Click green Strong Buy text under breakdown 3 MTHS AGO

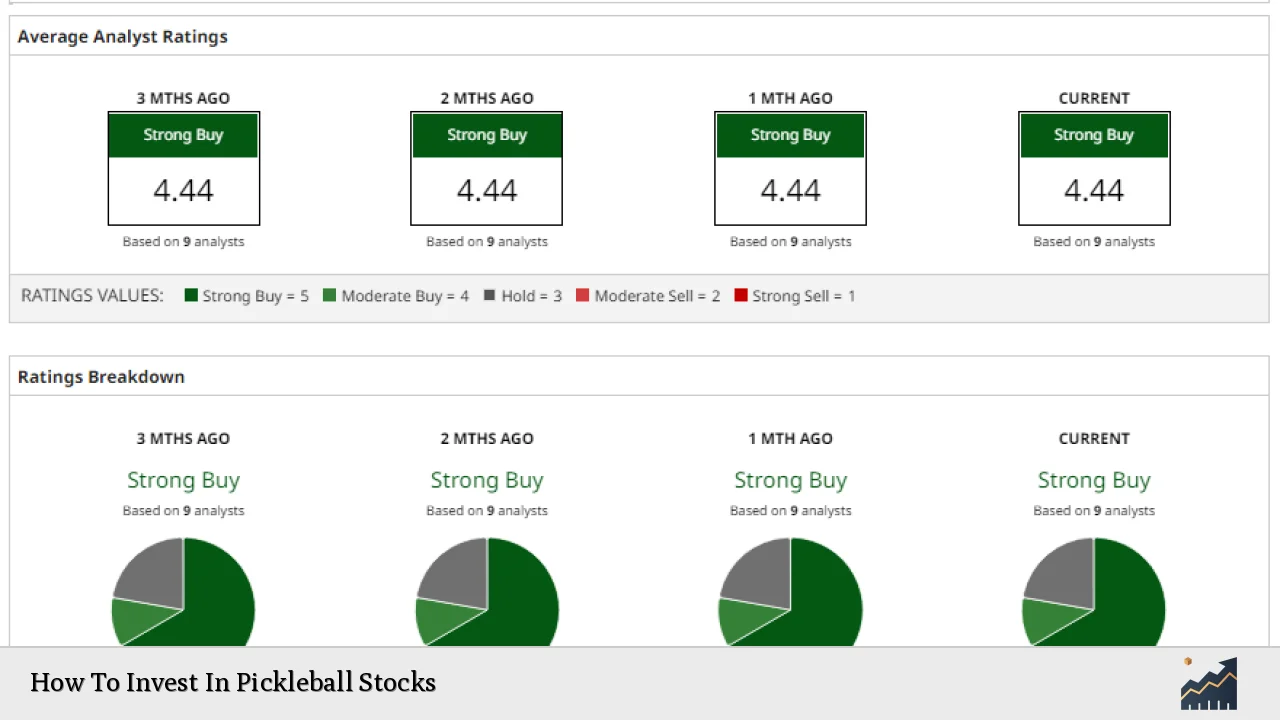point(184,480)
